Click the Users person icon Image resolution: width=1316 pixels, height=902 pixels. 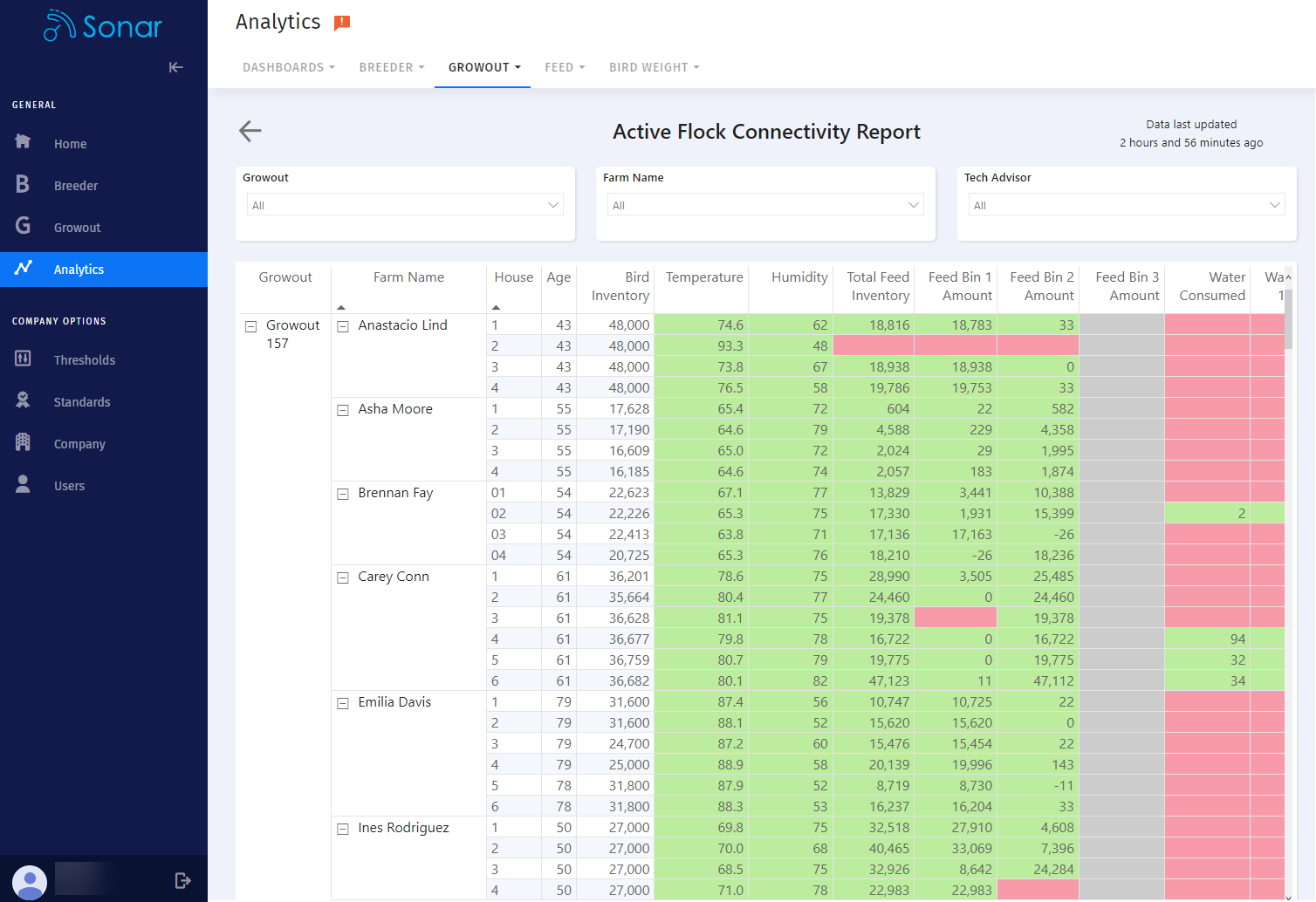[x=24, y=484]
